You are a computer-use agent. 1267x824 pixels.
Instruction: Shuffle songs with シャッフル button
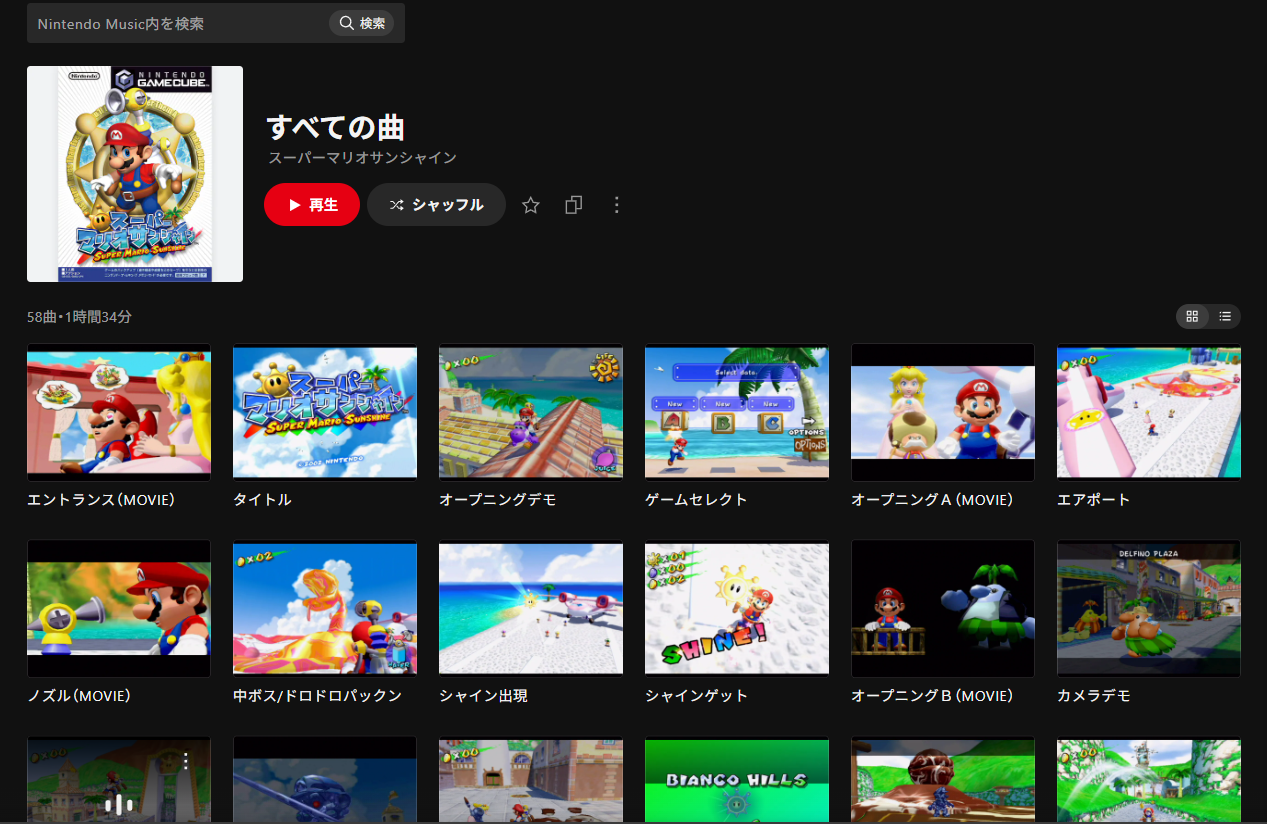pos(436,205)
